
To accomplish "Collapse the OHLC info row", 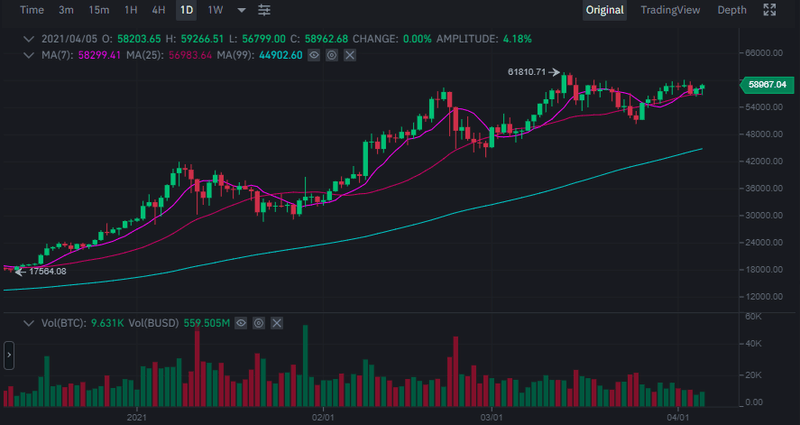I will [x=30, y=38].
